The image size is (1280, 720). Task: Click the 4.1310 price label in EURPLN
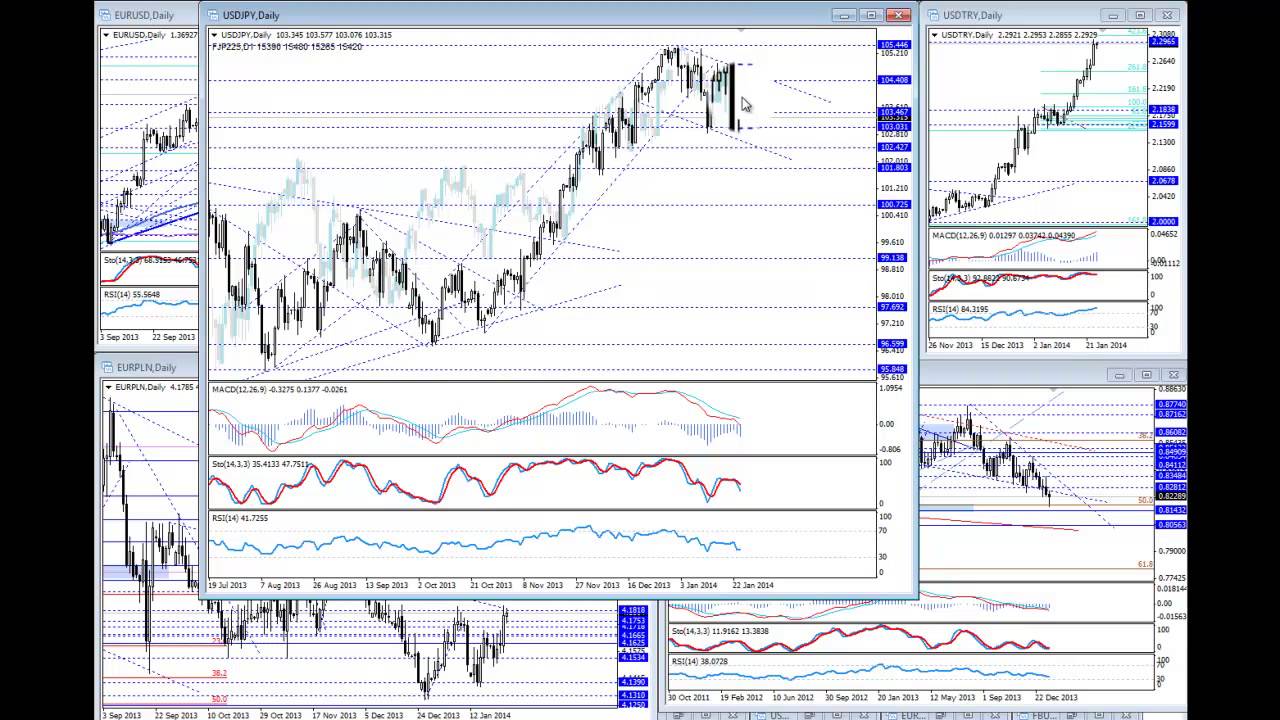[633, 695]
